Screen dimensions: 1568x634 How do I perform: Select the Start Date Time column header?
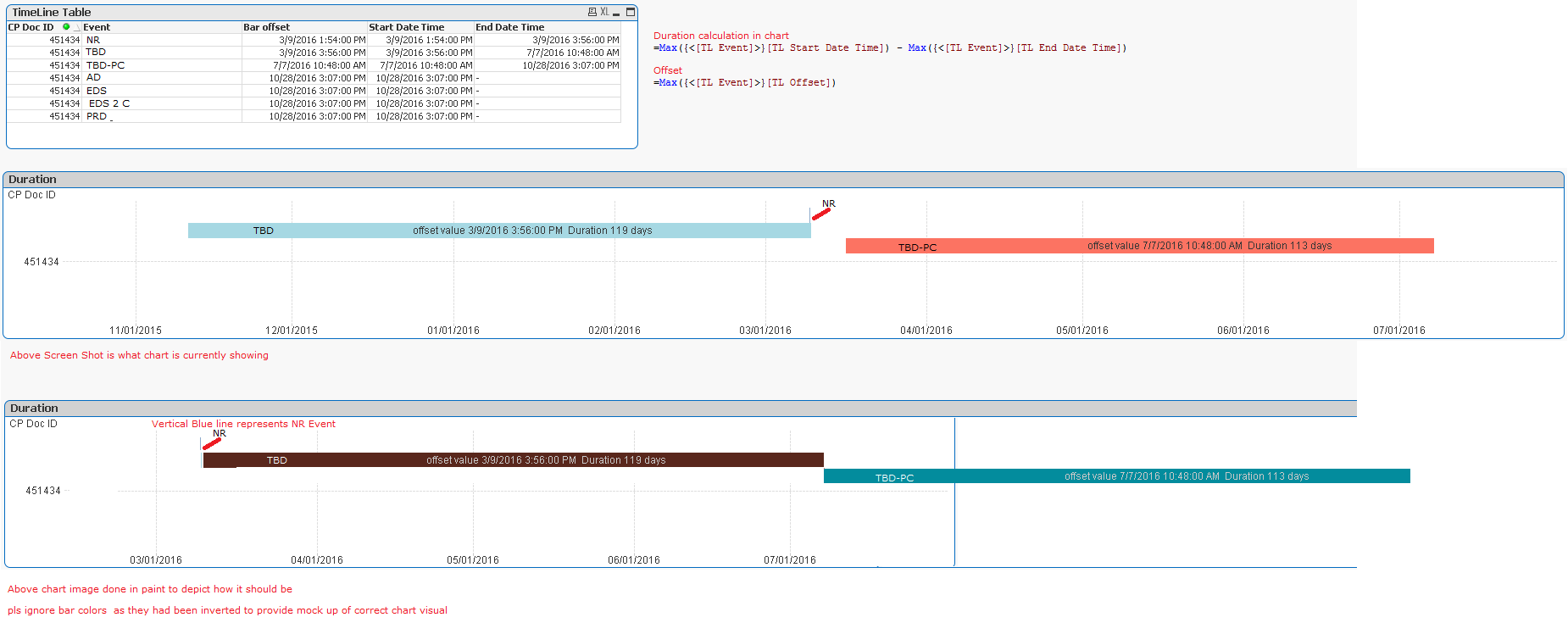[406, 27]
